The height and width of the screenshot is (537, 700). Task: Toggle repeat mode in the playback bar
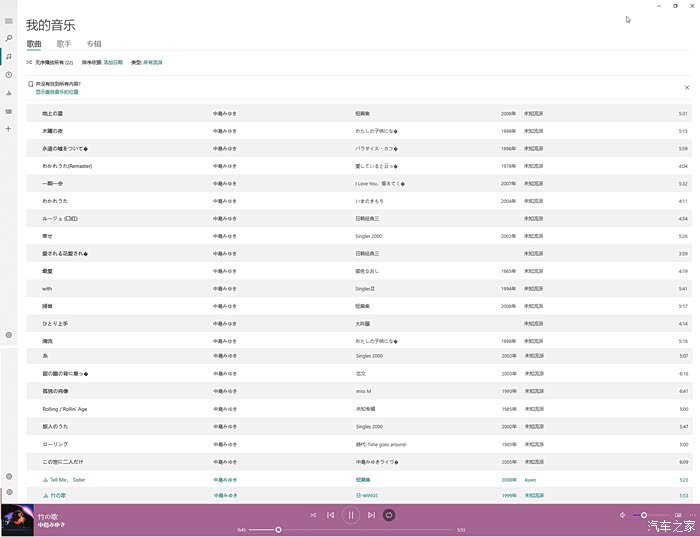point(390,515)
